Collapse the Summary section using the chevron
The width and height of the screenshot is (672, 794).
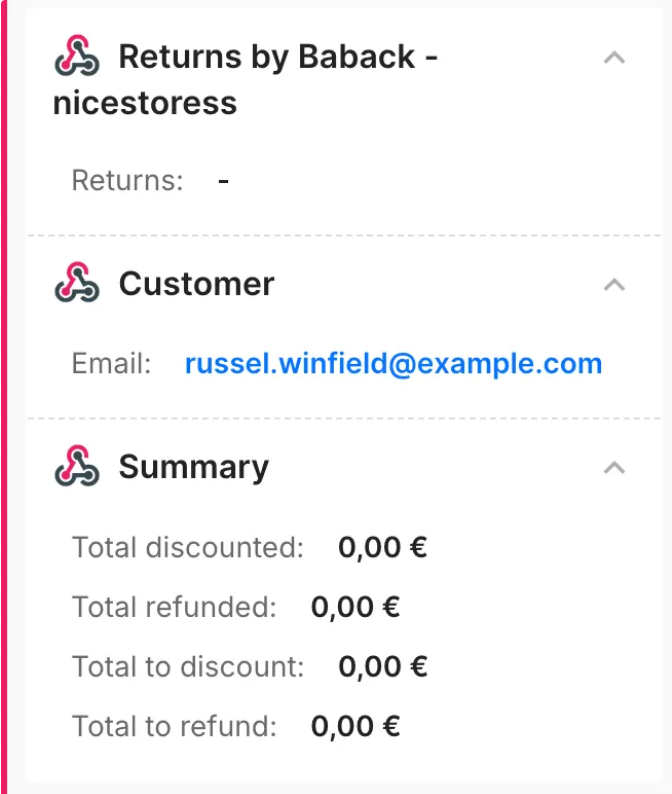coord(615,467)
